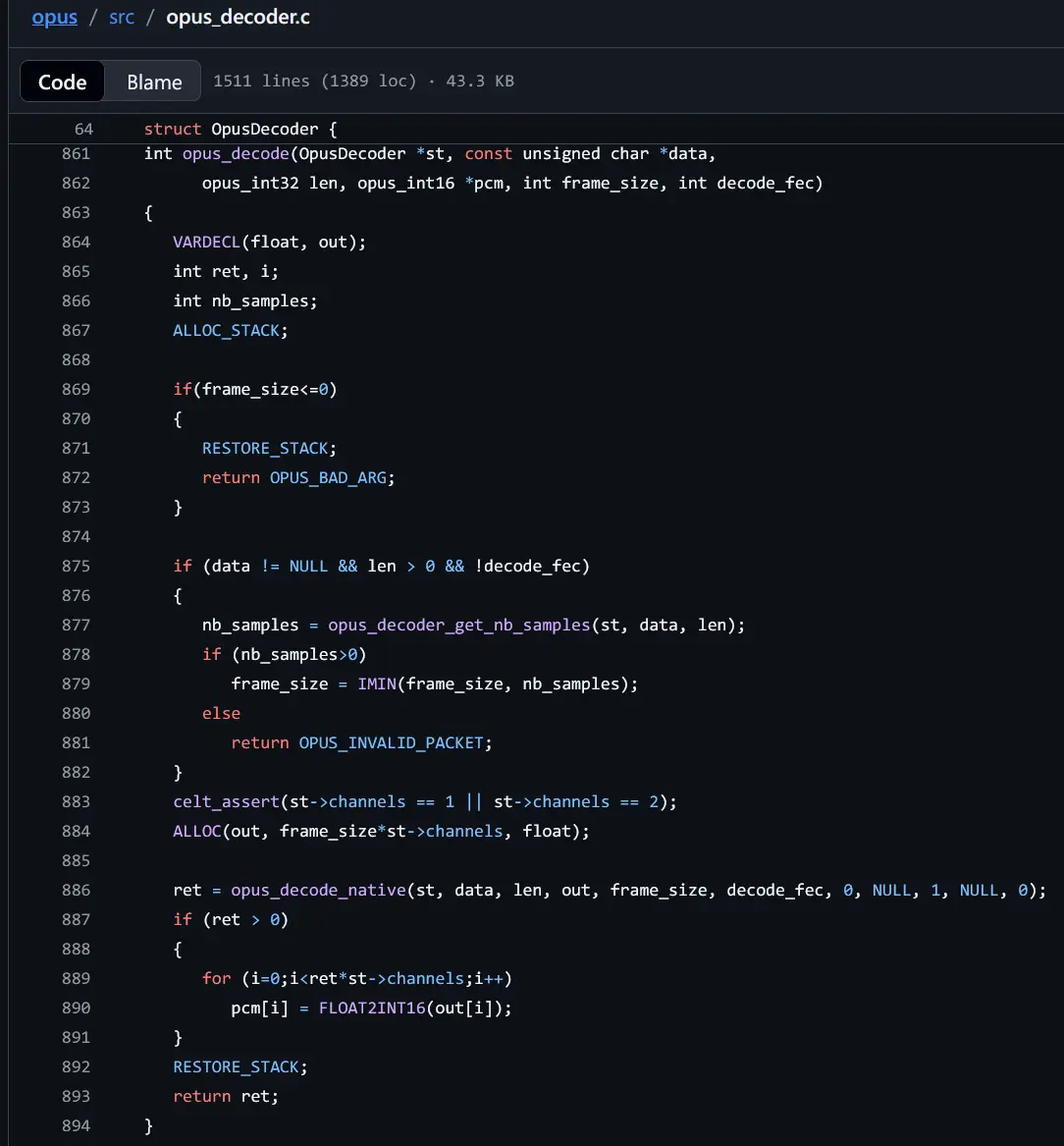Open the opus repository breadcrumb link
The height and width of the screenshot is (1146, 1064).
54,18
